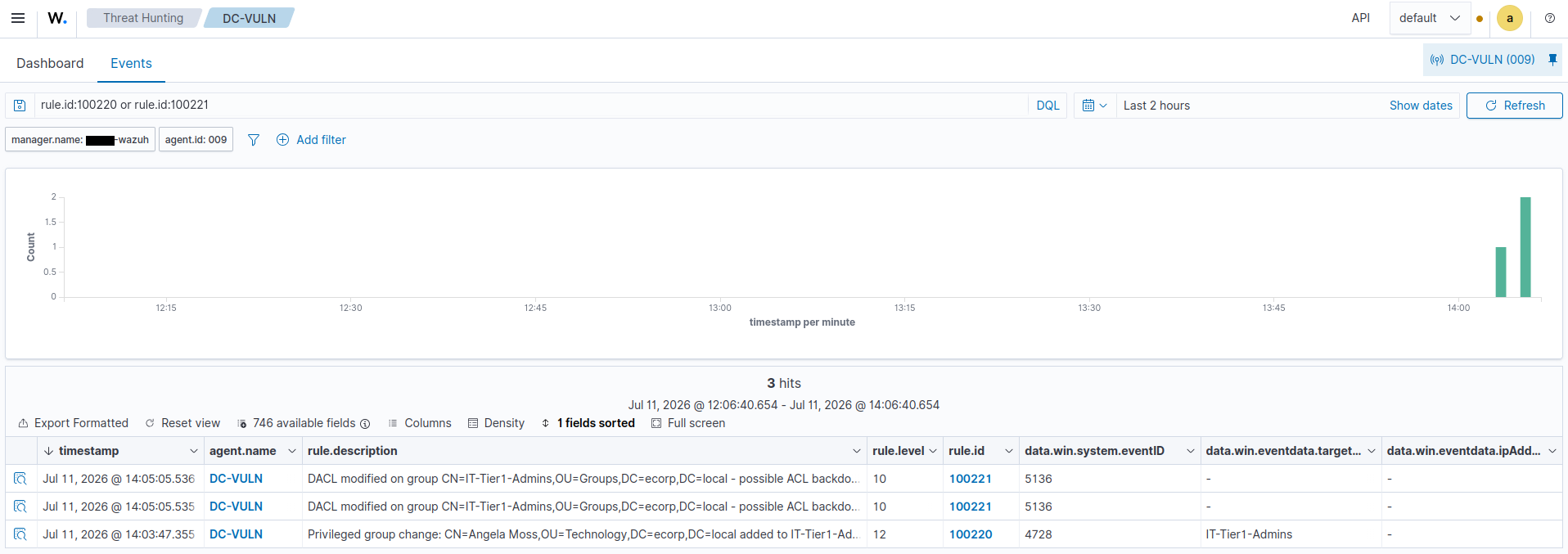Open 746 available fields list

point(297,423)
